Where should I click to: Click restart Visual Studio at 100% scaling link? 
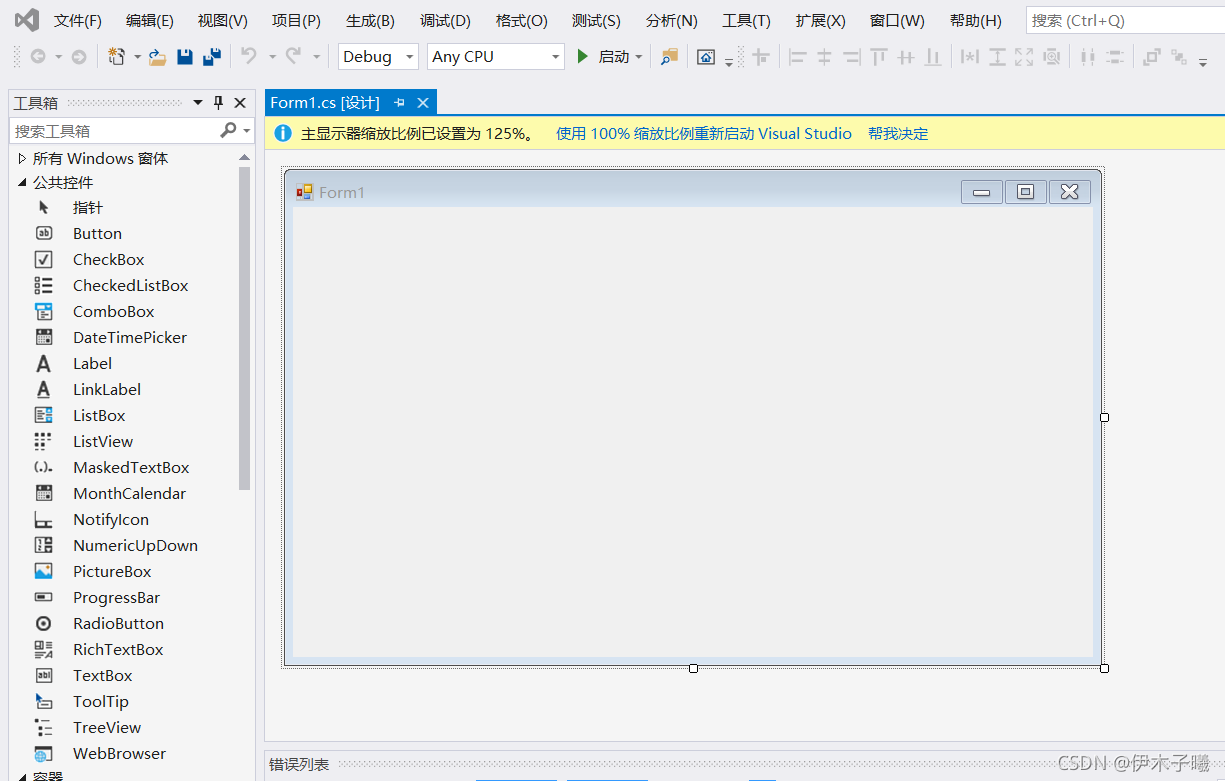(x=704, y=133)
